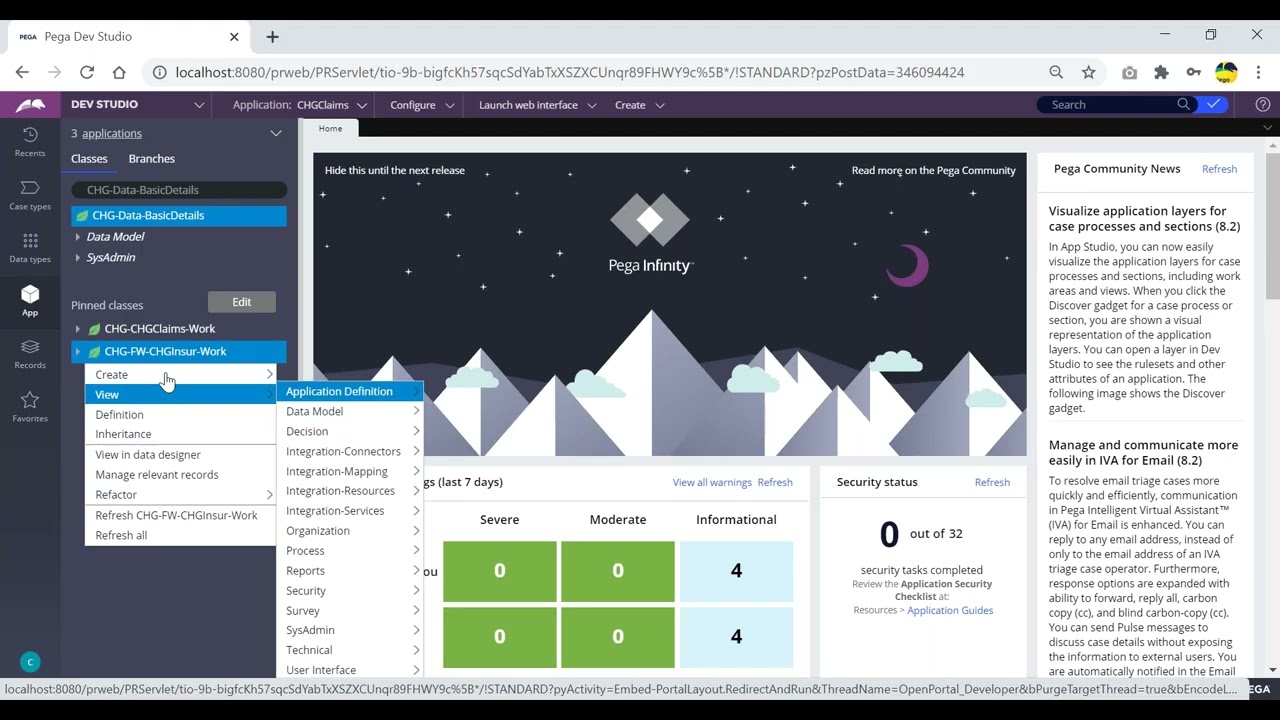Open the DEV STUDIO dropdown

137,104
